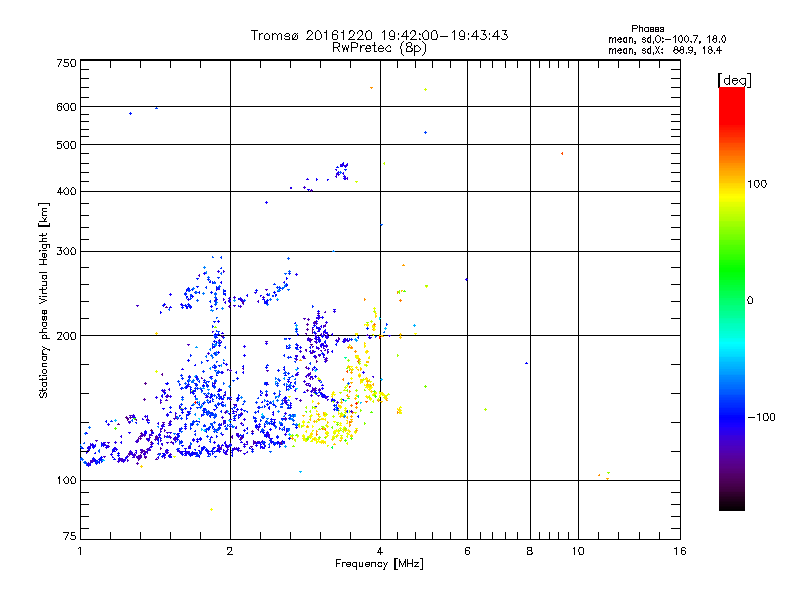800x600 pixels.
Task: Click the black bottom of the phase colorbar
Action: coord(732,503)
